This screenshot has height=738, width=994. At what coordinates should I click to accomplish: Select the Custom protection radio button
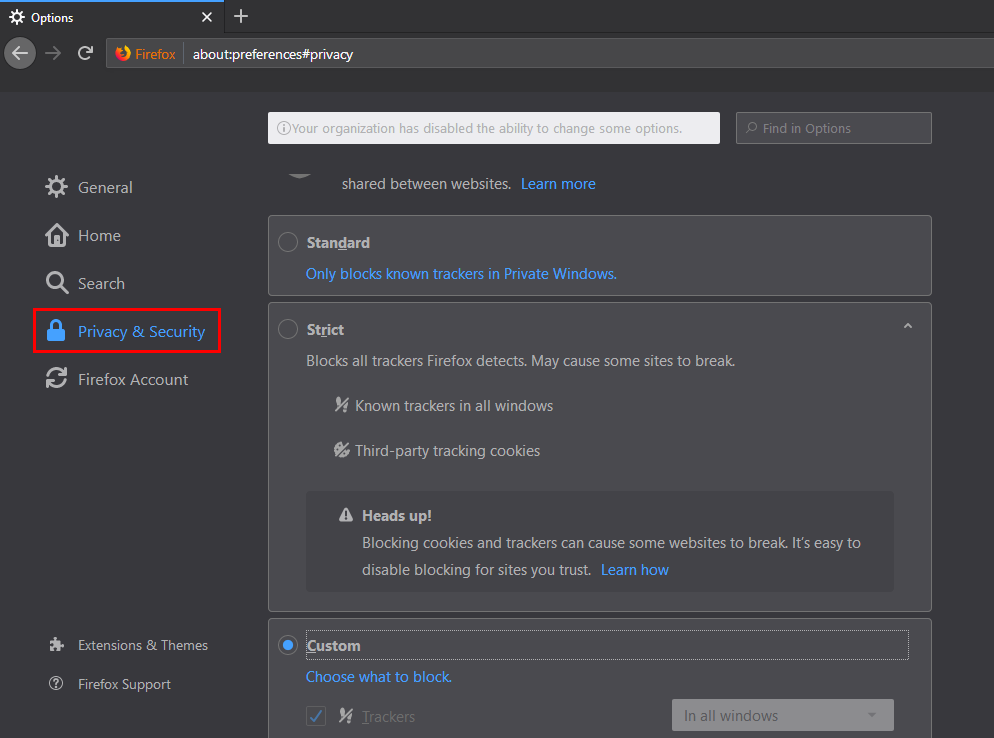(288, 645)
